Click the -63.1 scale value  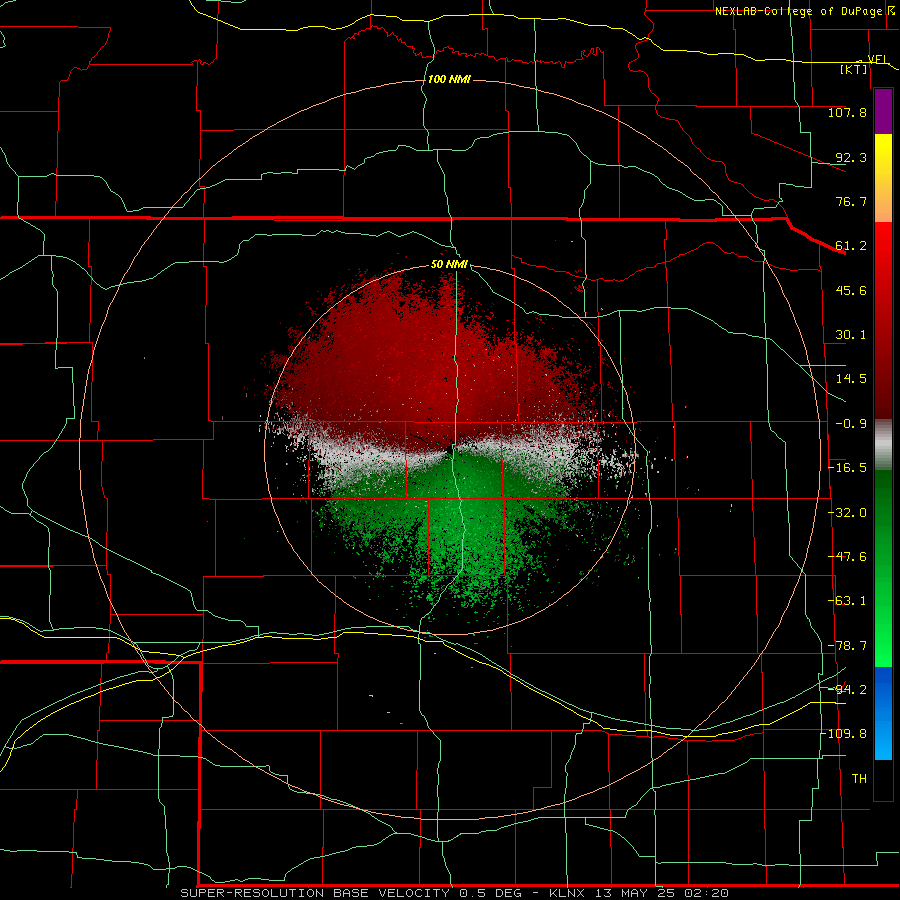[847, 601]
